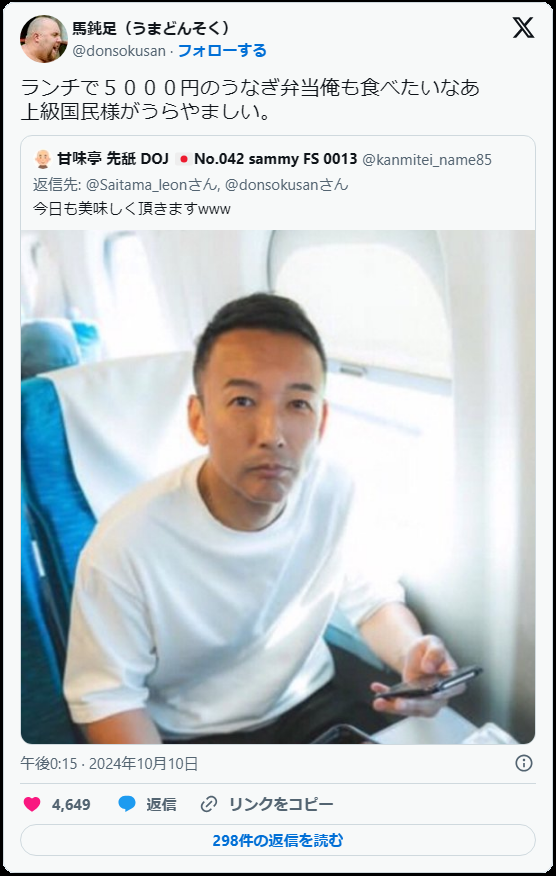Click the main tweet text about うなぎ弁当
Screen dimensions: 556x876
[x=250, y=100]
